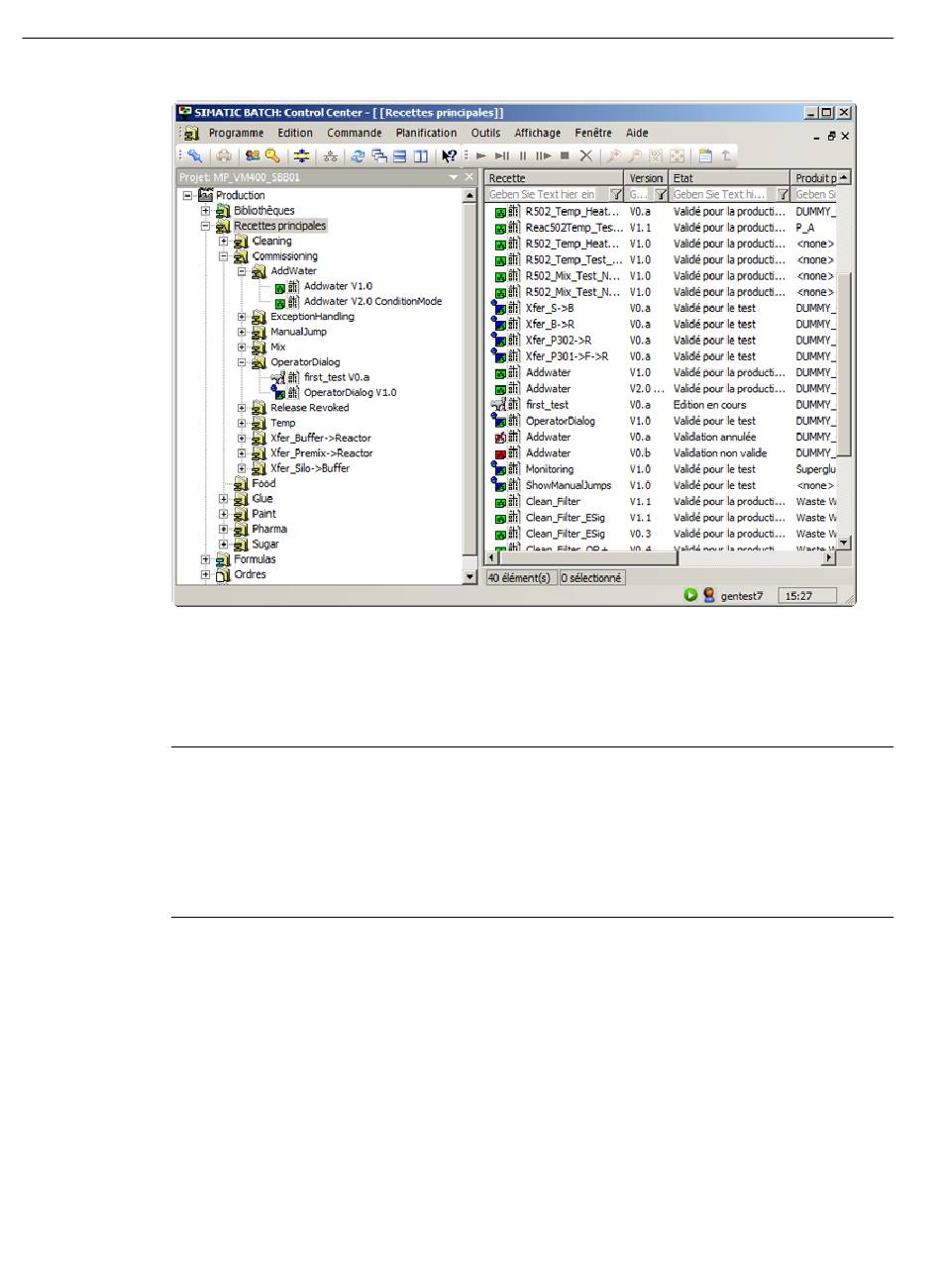The height and width of the screenshot is (1288, 941).
Task: Expand the Ordres node
Action: coord(205,574)
